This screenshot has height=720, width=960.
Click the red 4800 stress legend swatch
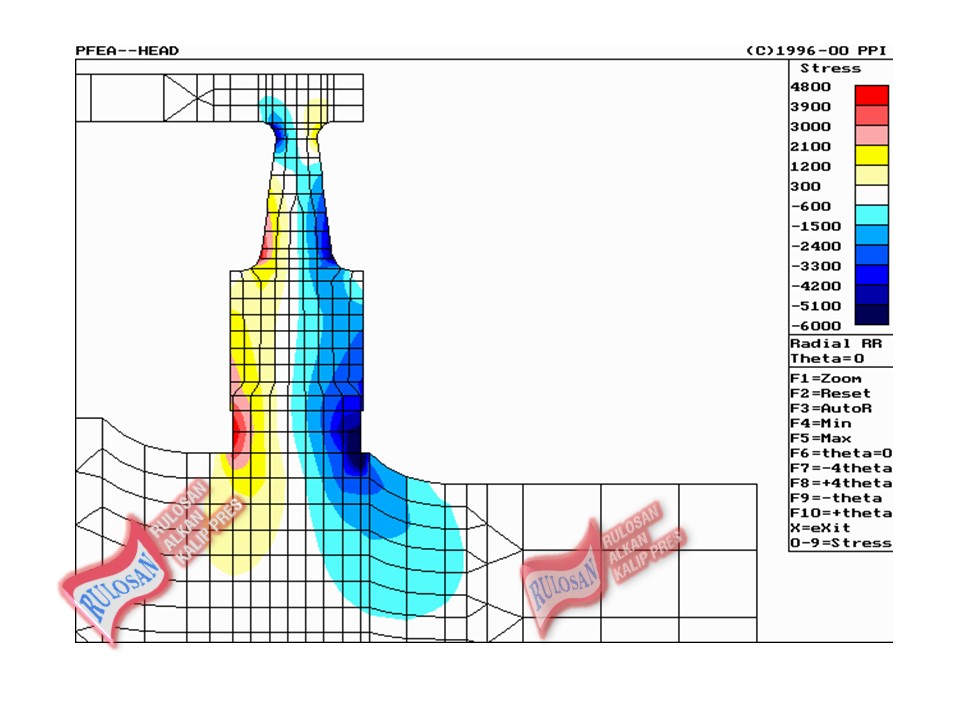pyautogui.click(x=871, y=95)
